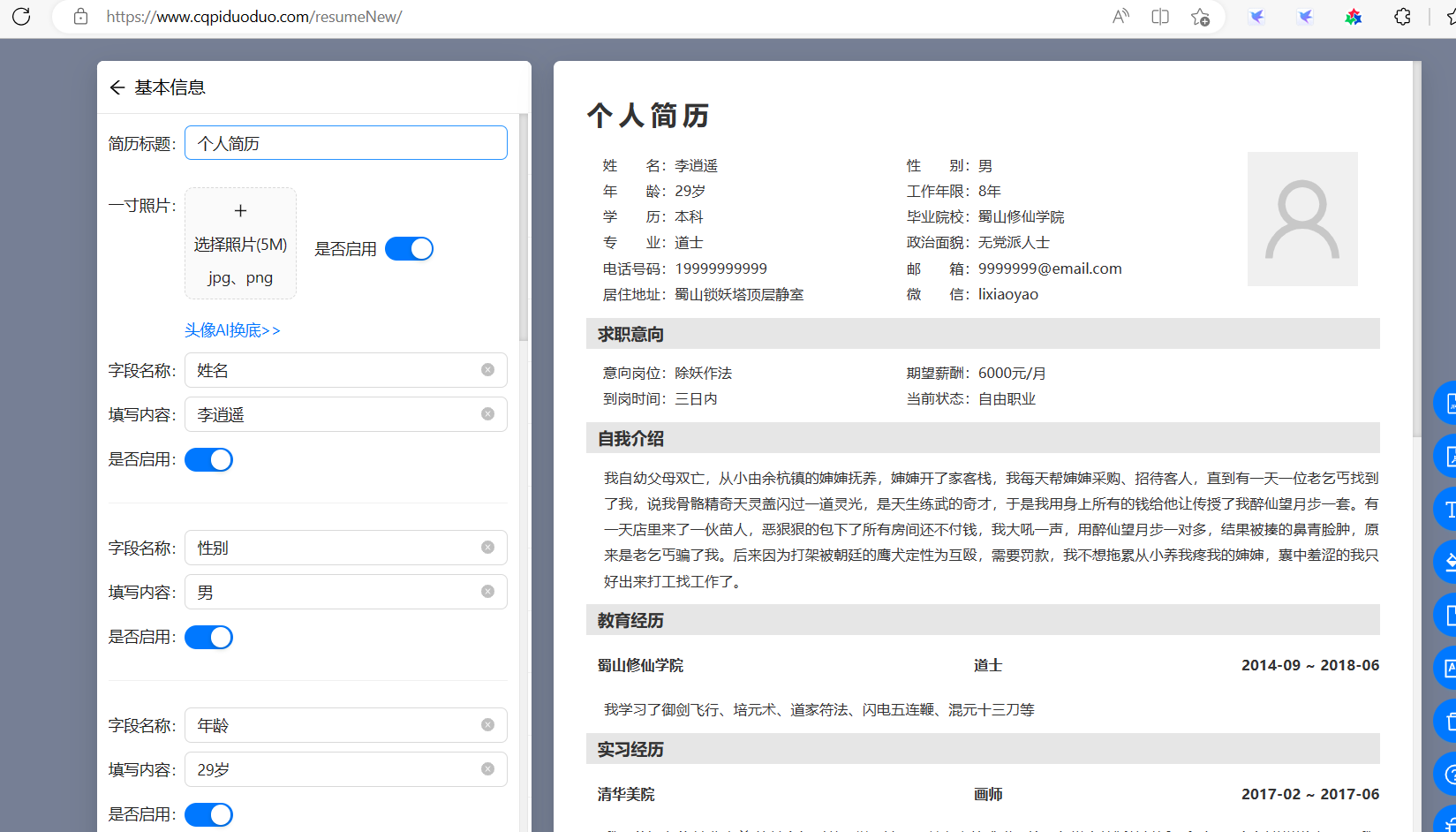Click the name value 李逍遥 in the resume preview
Image resolution: width=1456 pixels, height=832 pixels.
click(x=697, y=165)
